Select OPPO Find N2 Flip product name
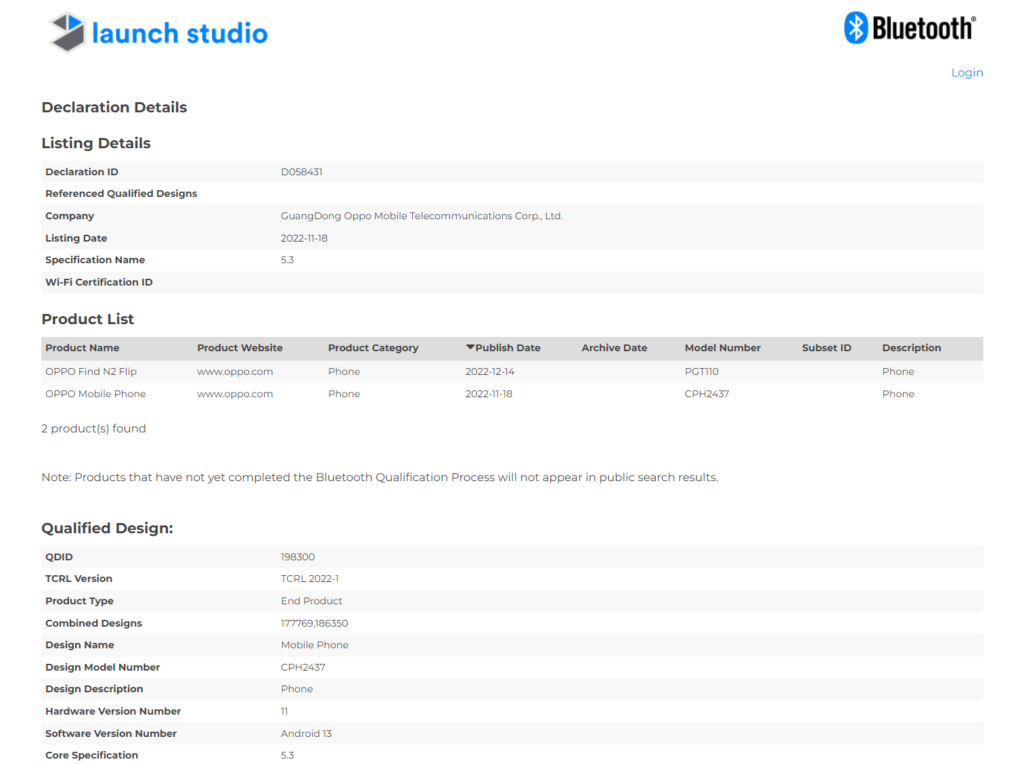 click(91, 372)
